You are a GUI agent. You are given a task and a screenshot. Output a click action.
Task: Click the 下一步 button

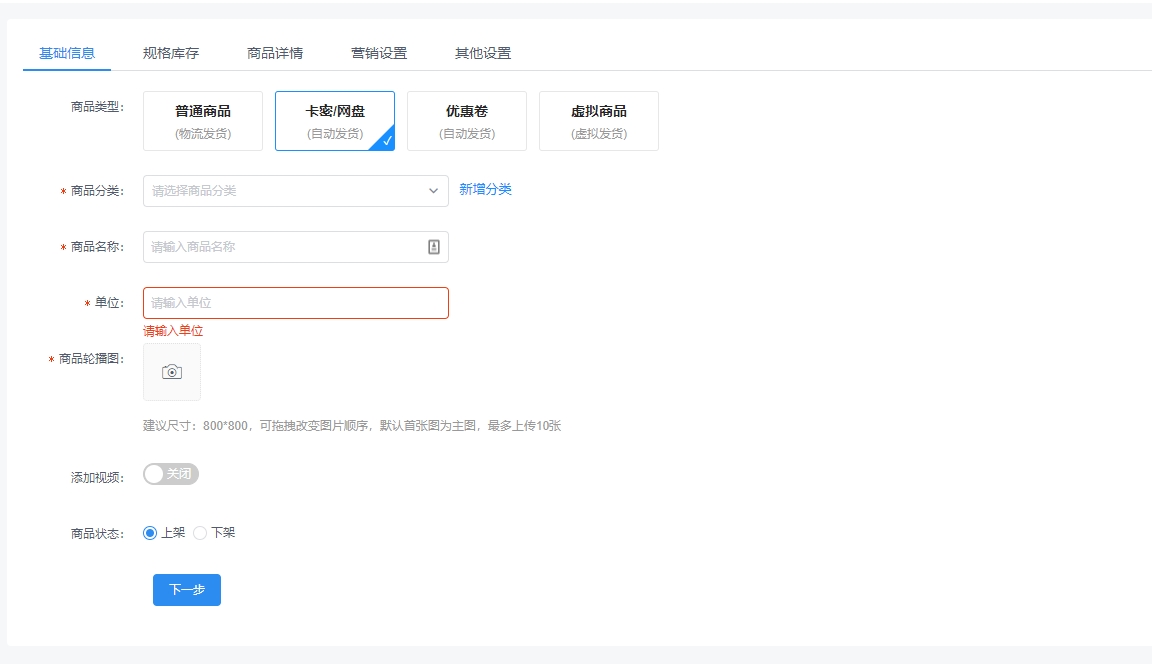click(x=187, y=590)
